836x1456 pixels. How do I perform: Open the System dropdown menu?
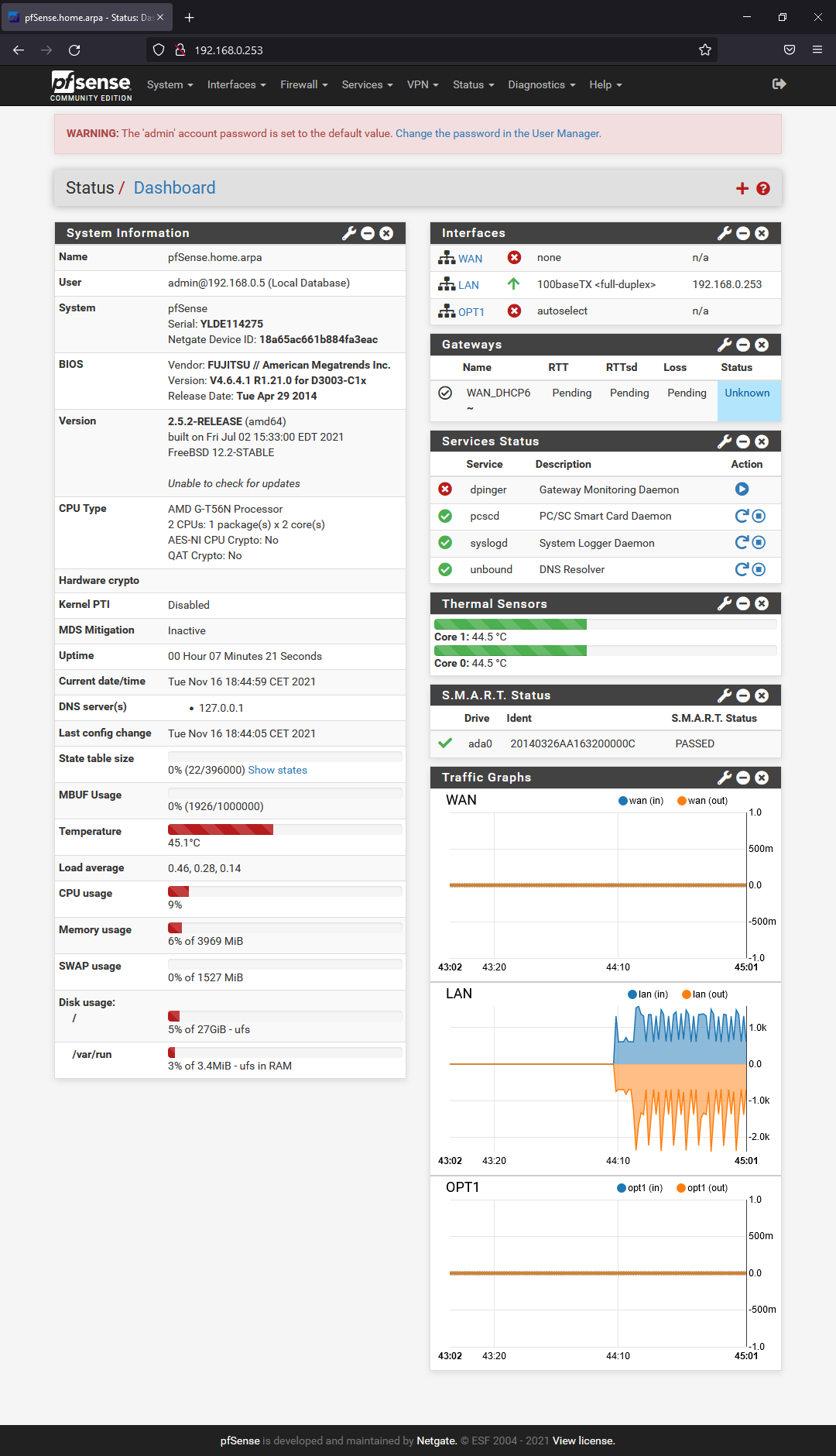point(170,84)
